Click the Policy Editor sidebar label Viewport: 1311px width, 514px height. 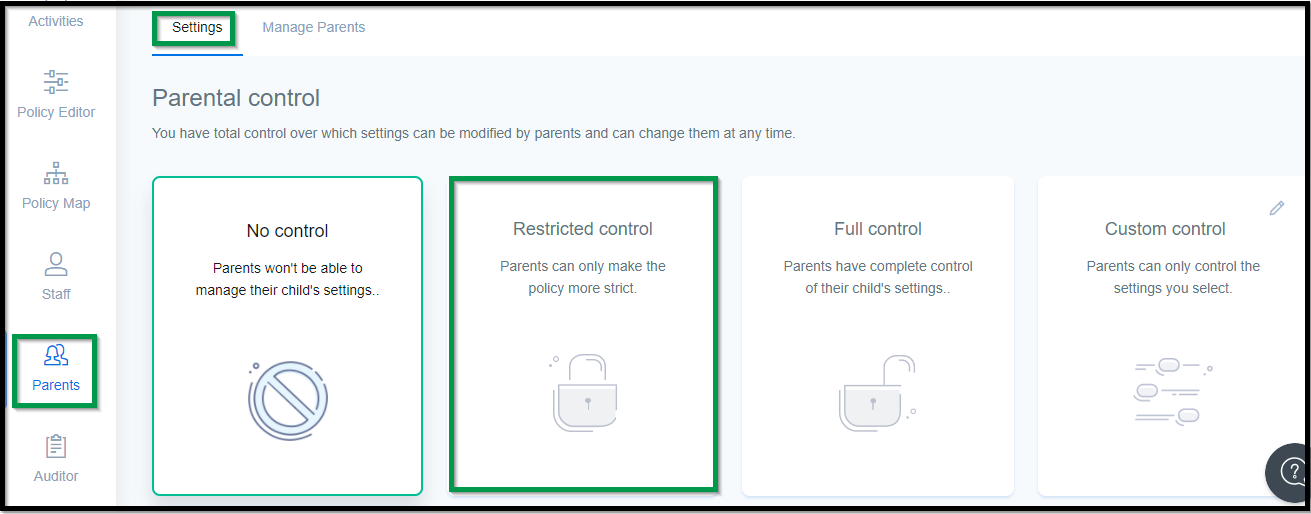pos(56,112)
